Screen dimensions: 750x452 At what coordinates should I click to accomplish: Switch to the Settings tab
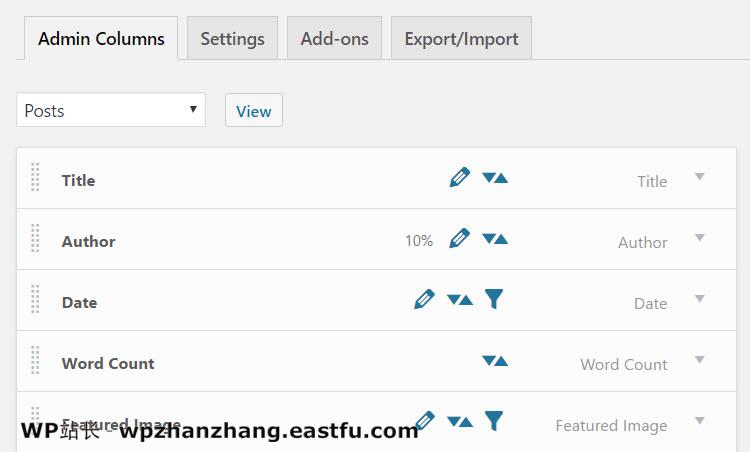coord(232,39)
